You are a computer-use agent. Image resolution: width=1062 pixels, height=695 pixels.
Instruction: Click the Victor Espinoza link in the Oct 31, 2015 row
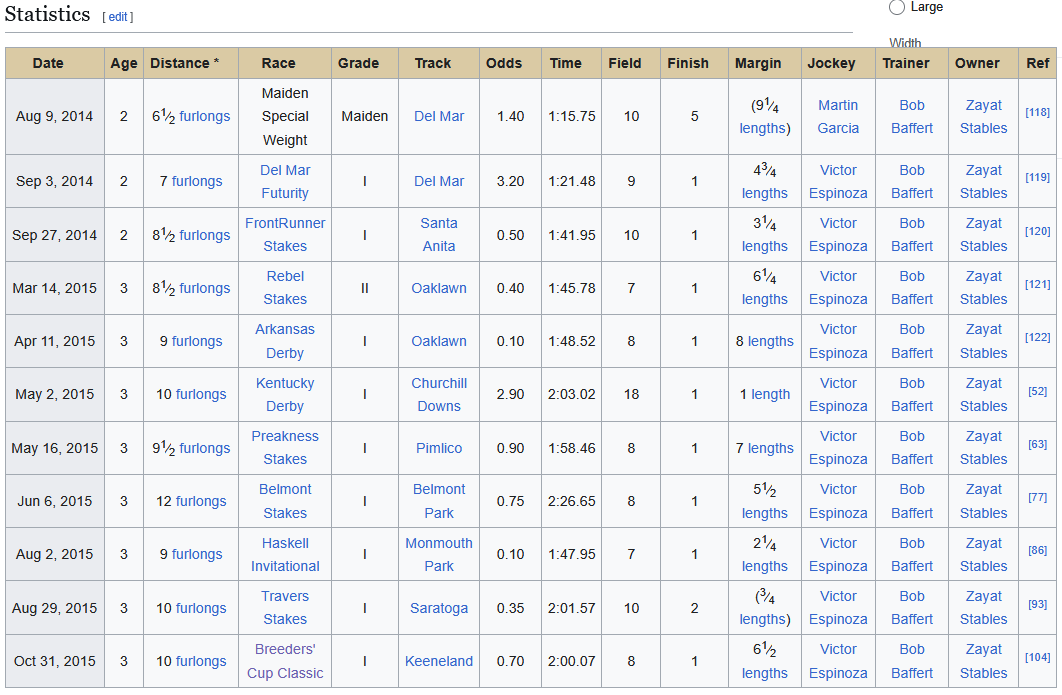[x=838, y=661]
